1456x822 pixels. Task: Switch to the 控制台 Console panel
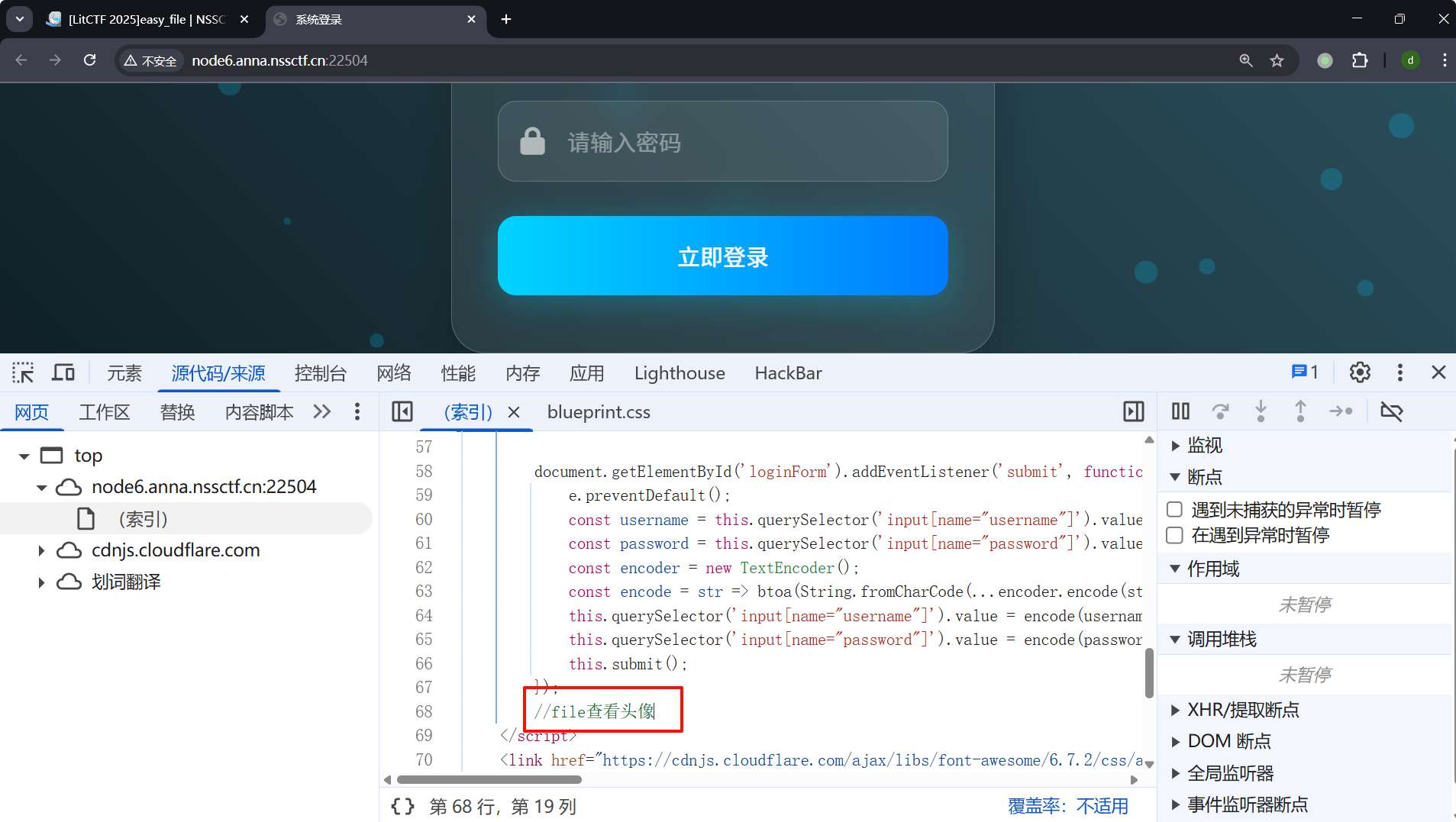pyautogui.click(x=321, y=372)
